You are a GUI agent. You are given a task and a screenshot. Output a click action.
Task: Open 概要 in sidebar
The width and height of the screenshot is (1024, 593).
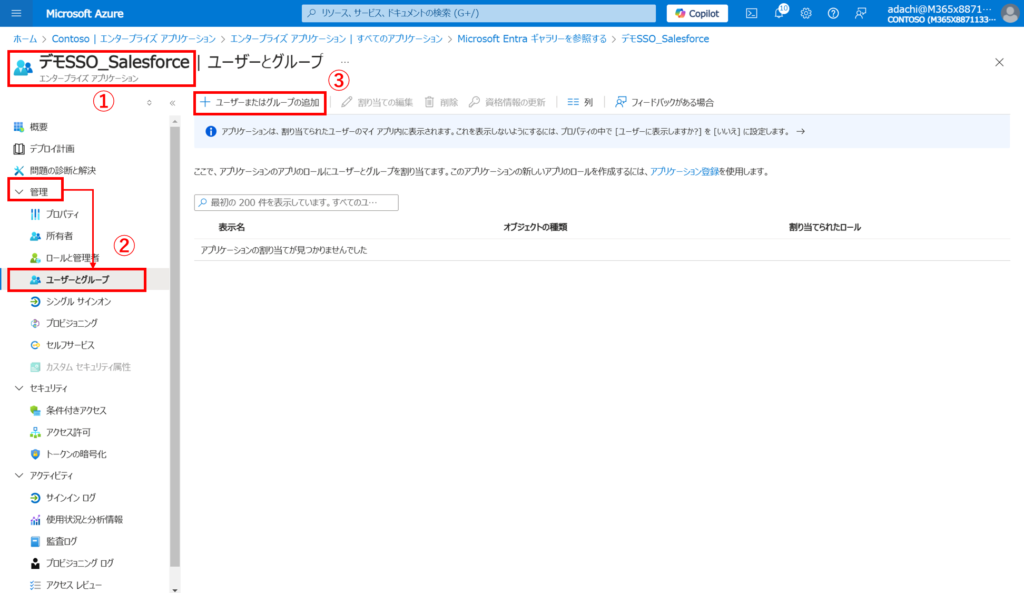tap(39, 127)
